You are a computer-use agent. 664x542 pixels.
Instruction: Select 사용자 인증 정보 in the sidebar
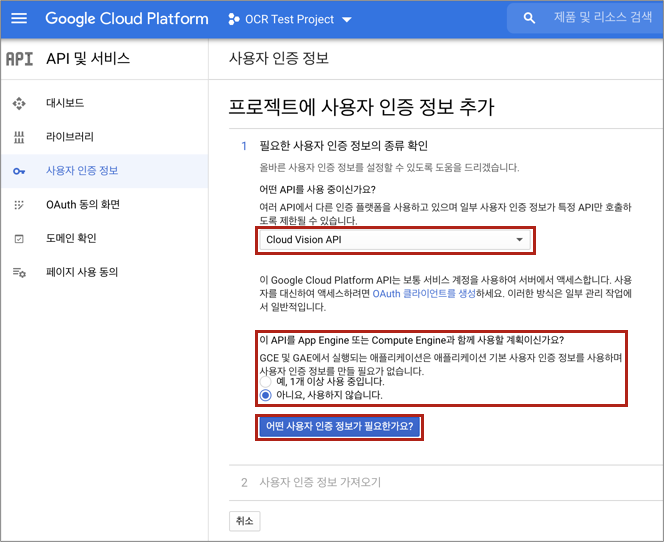(x=104, y=171)
